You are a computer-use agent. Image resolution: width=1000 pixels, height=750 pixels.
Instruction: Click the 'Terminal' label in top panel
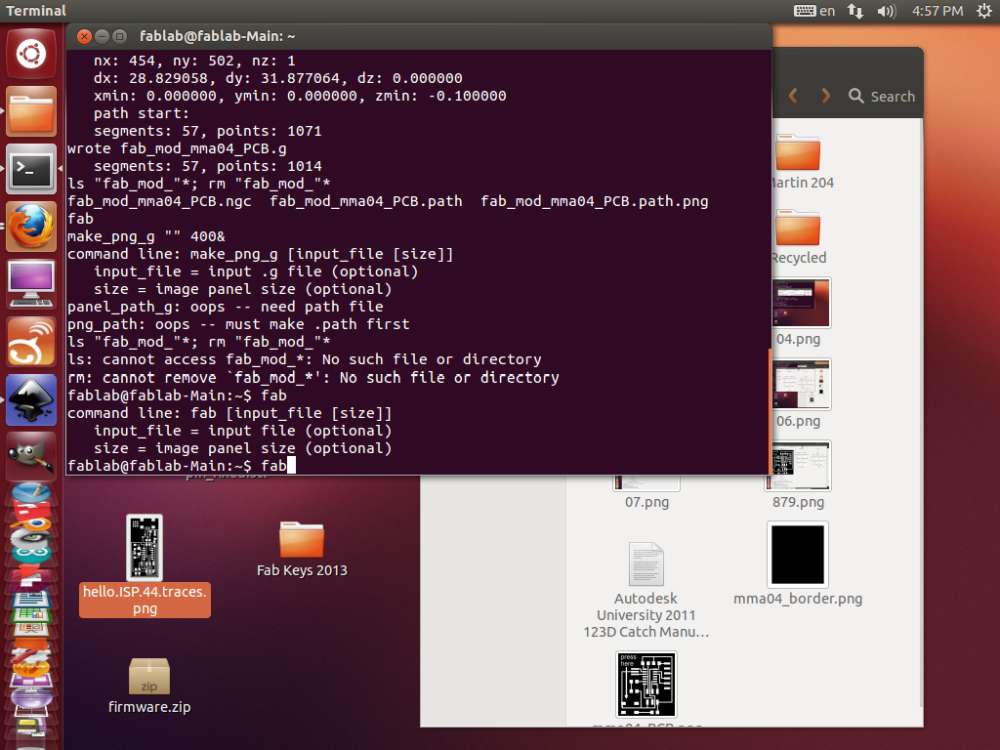click(36, 10)
